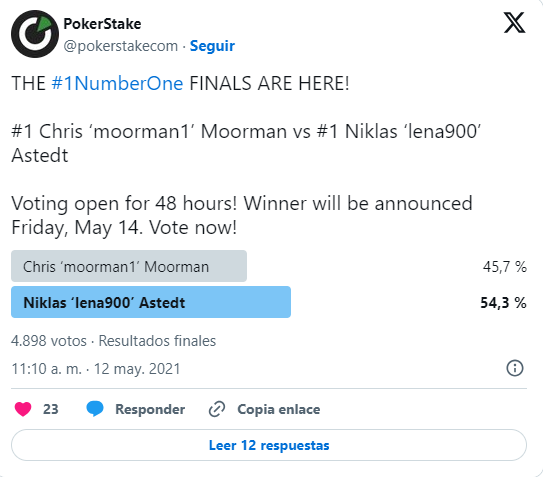Screen dimensions: 543x477
Task: Open the PokerStake display name
Action: [102, 24]
